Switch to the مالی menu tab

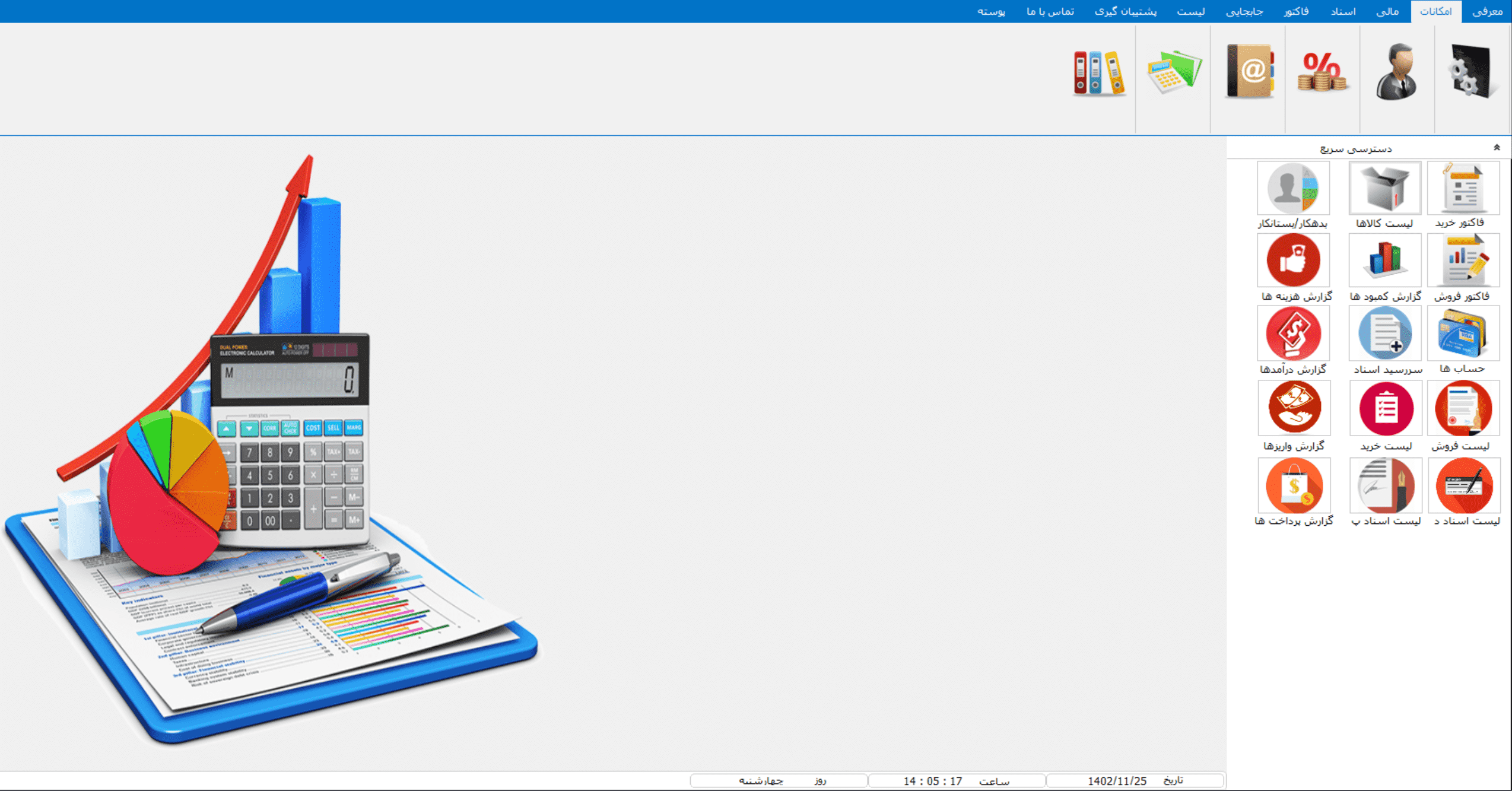pos(1387,11)
